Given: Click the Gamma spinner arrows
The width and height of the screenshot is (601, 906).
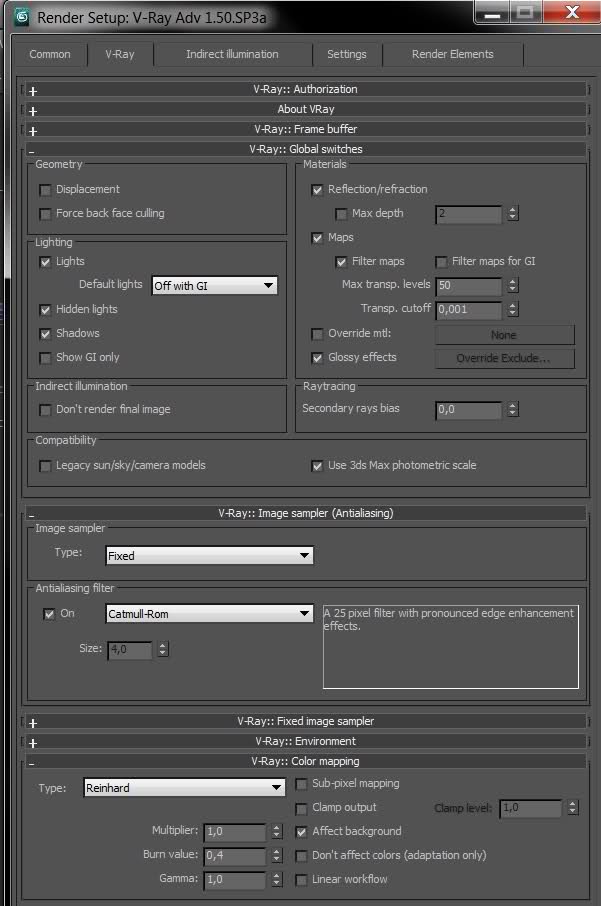Looking at the screenshot, I should coord(277,880).
